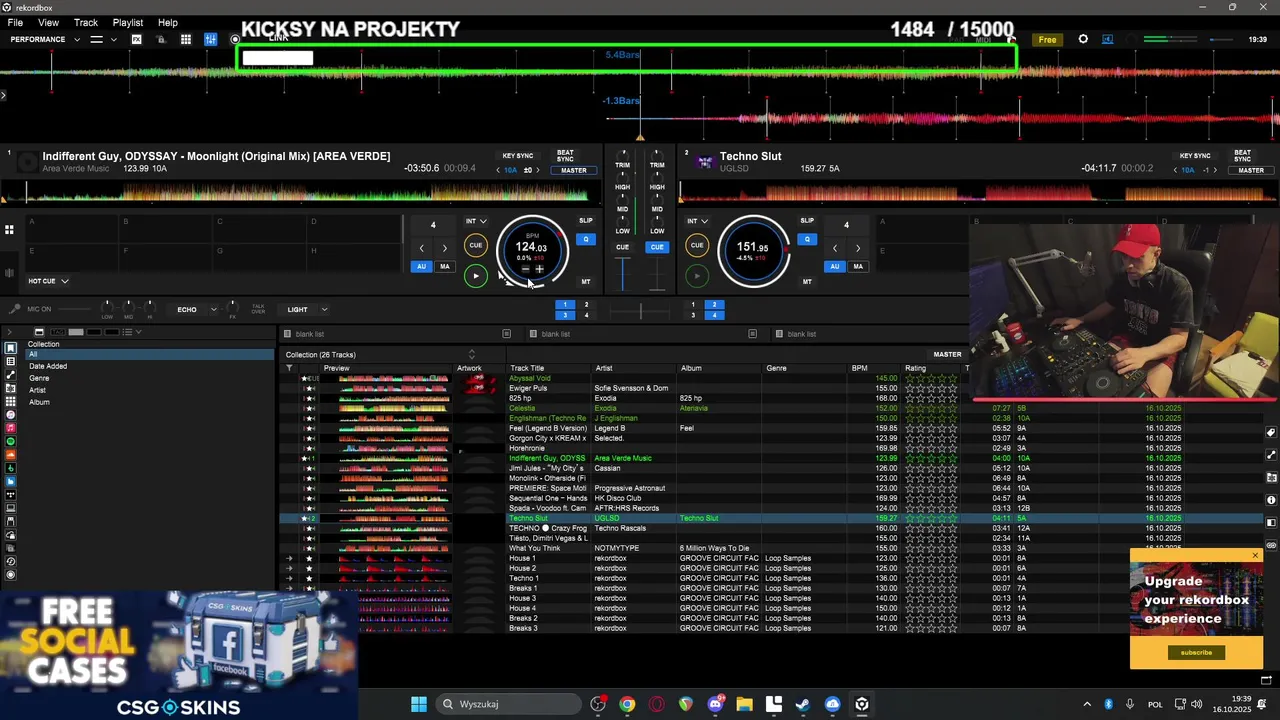1280x720 pixels.
Task: Click CUE button on deck 2
Action: (697, 245)
